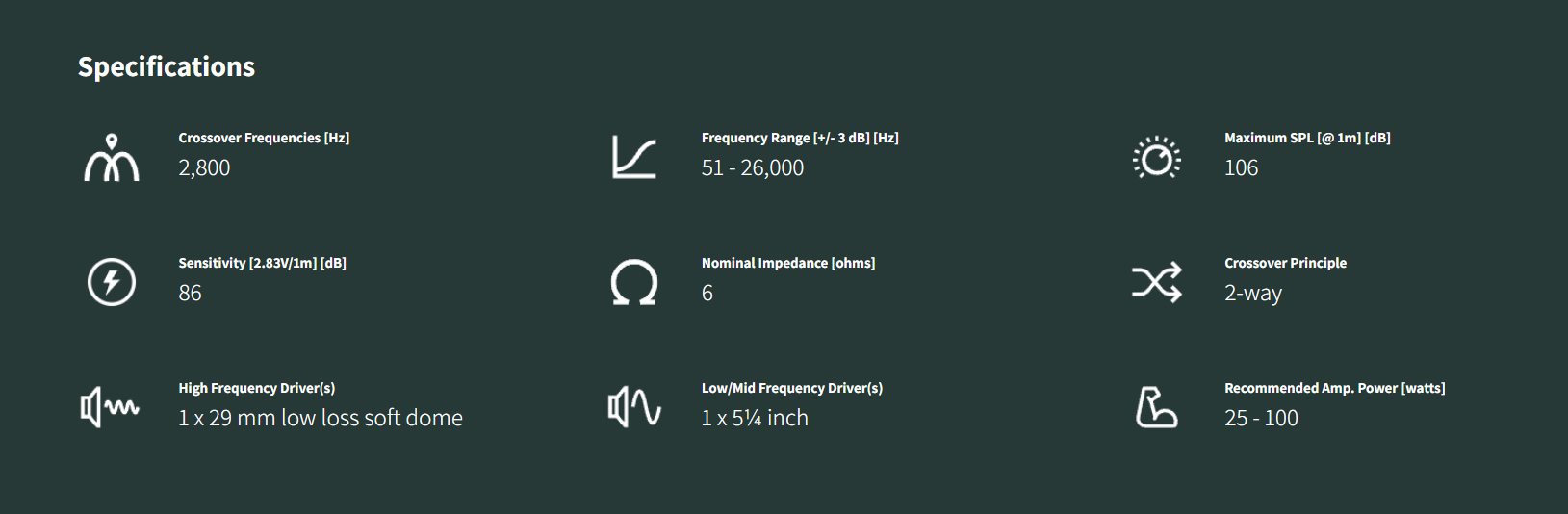Click the Crossover Principle shuffle arrows icon
The image size is (1568, 514).
(x=1157, y=283)
